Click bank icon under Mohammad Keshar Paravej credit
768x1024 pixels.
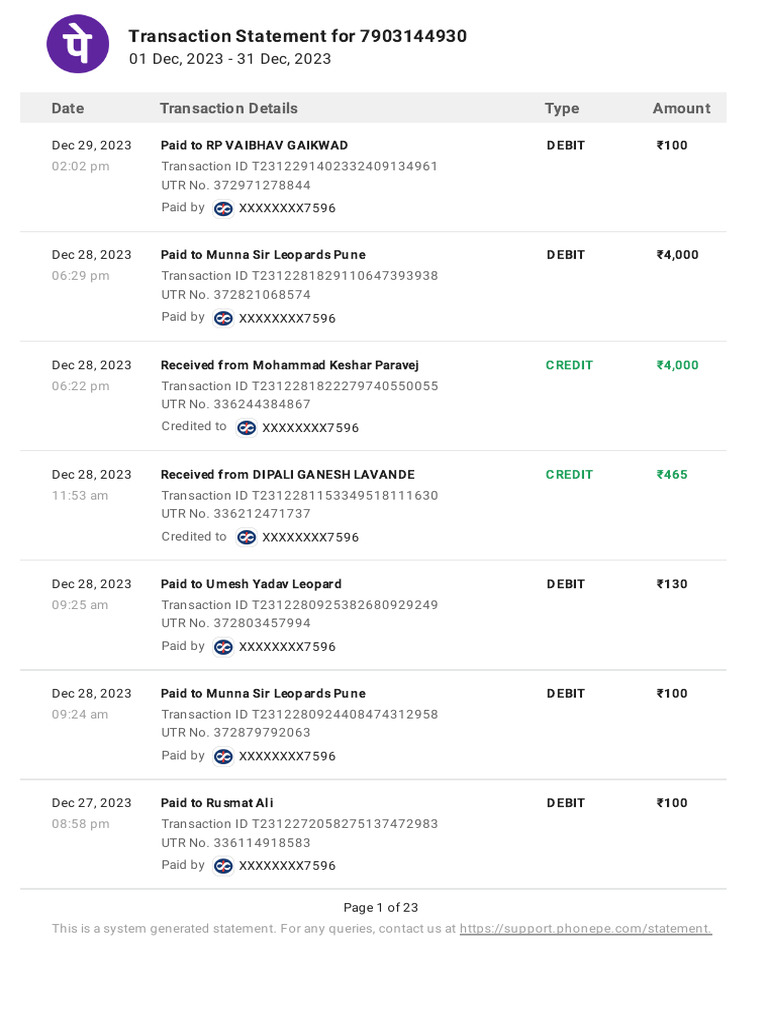(x=246, y=428)
